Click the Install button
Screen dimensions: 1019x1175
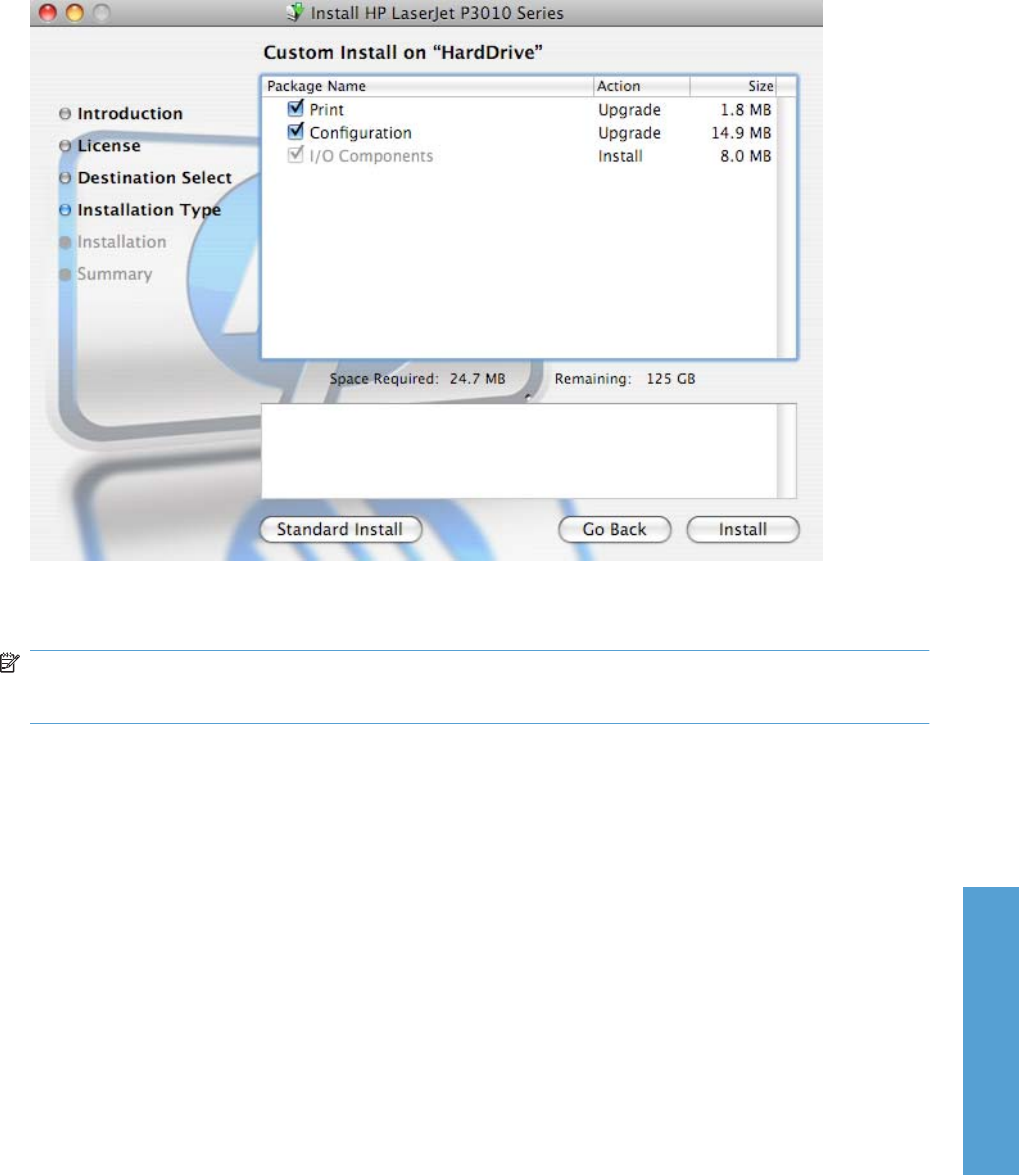743,529
